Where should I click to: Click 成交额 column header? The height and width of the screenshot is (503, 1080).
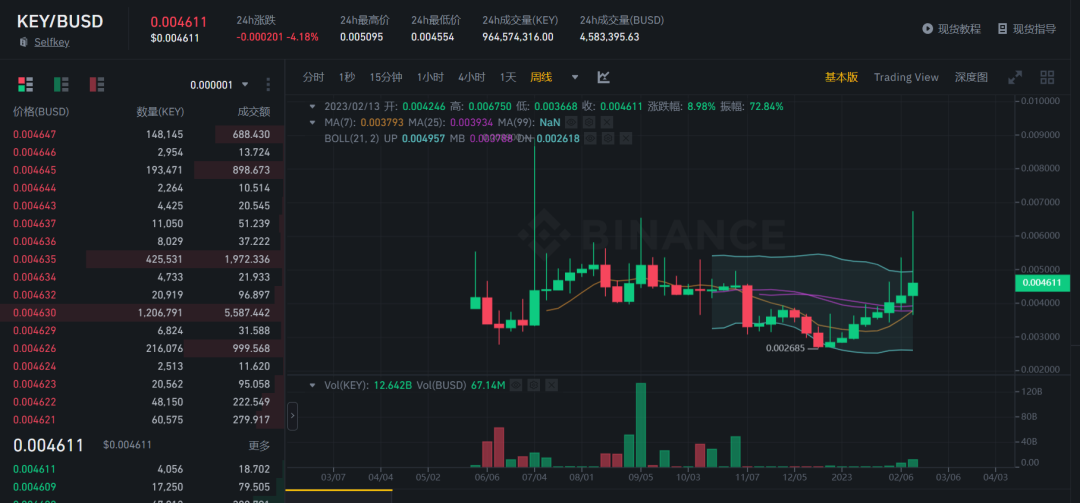click(x=253, y=112)
